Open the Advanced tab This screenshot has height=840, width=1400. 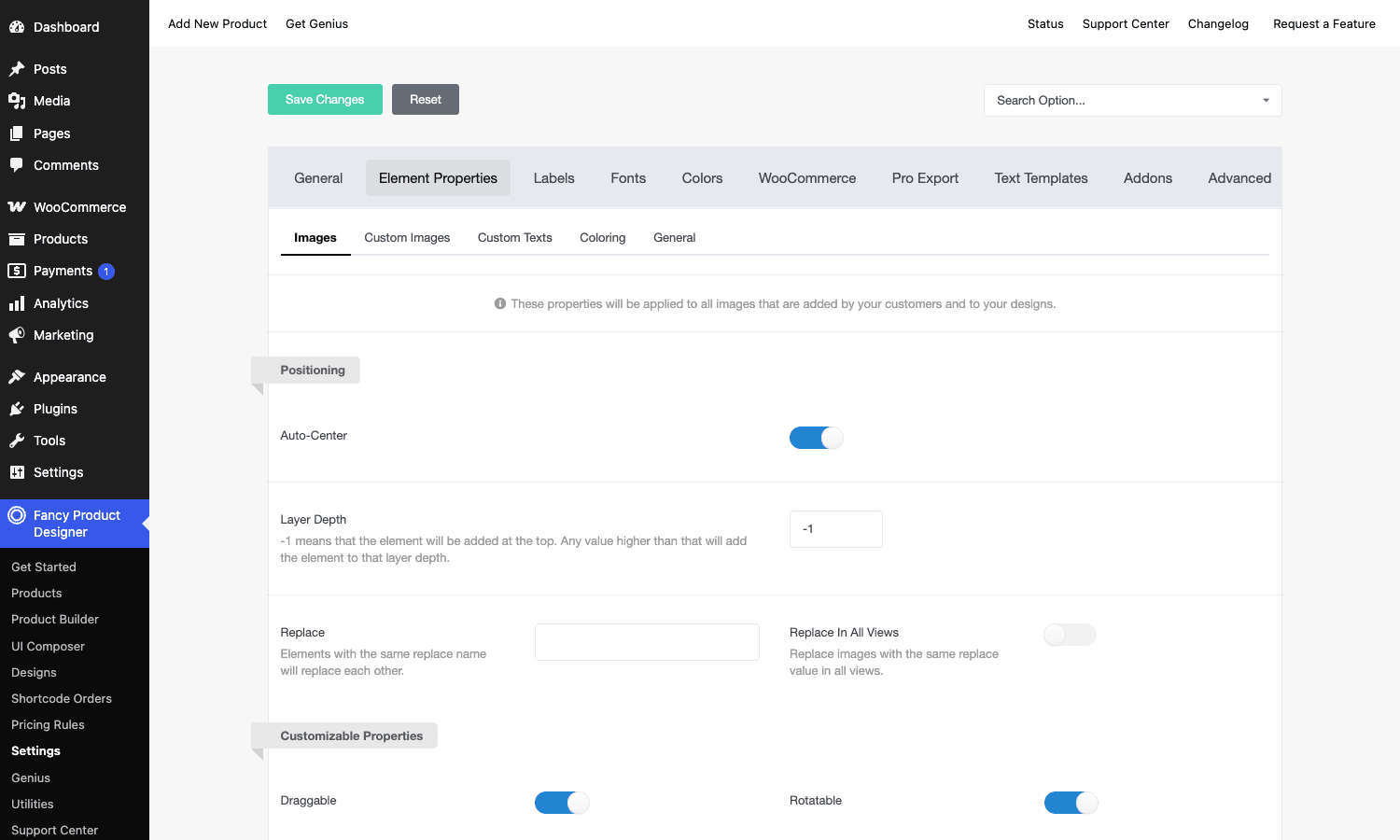(x=1239, y=178)
